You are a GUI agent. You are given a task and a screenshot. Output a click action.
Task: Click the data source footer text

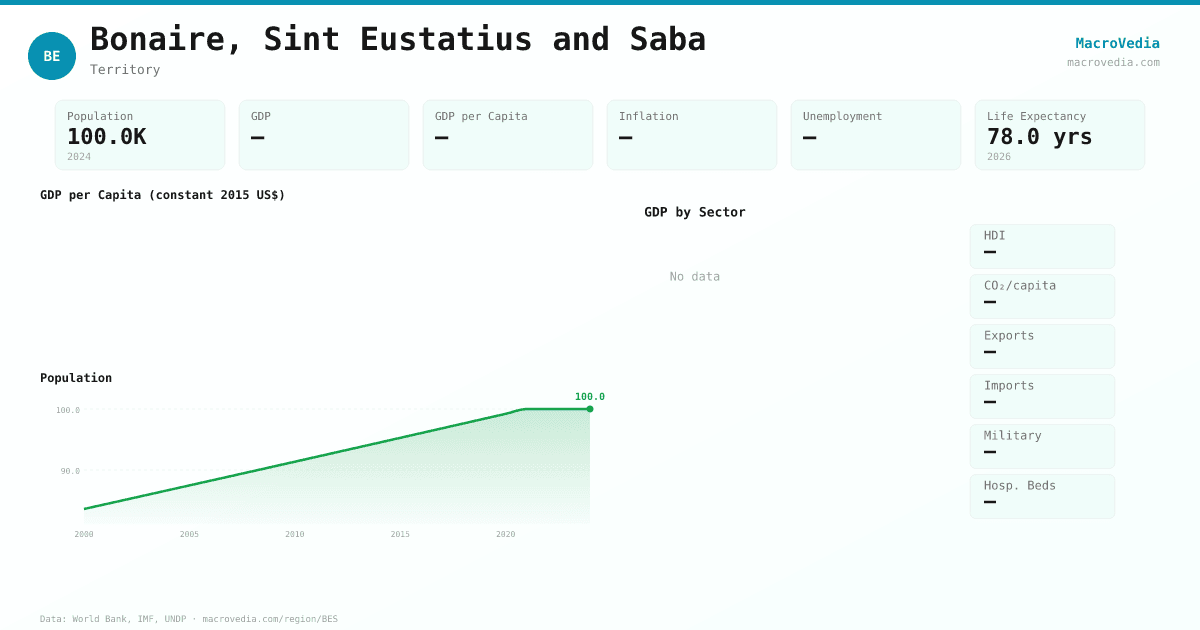189,619
